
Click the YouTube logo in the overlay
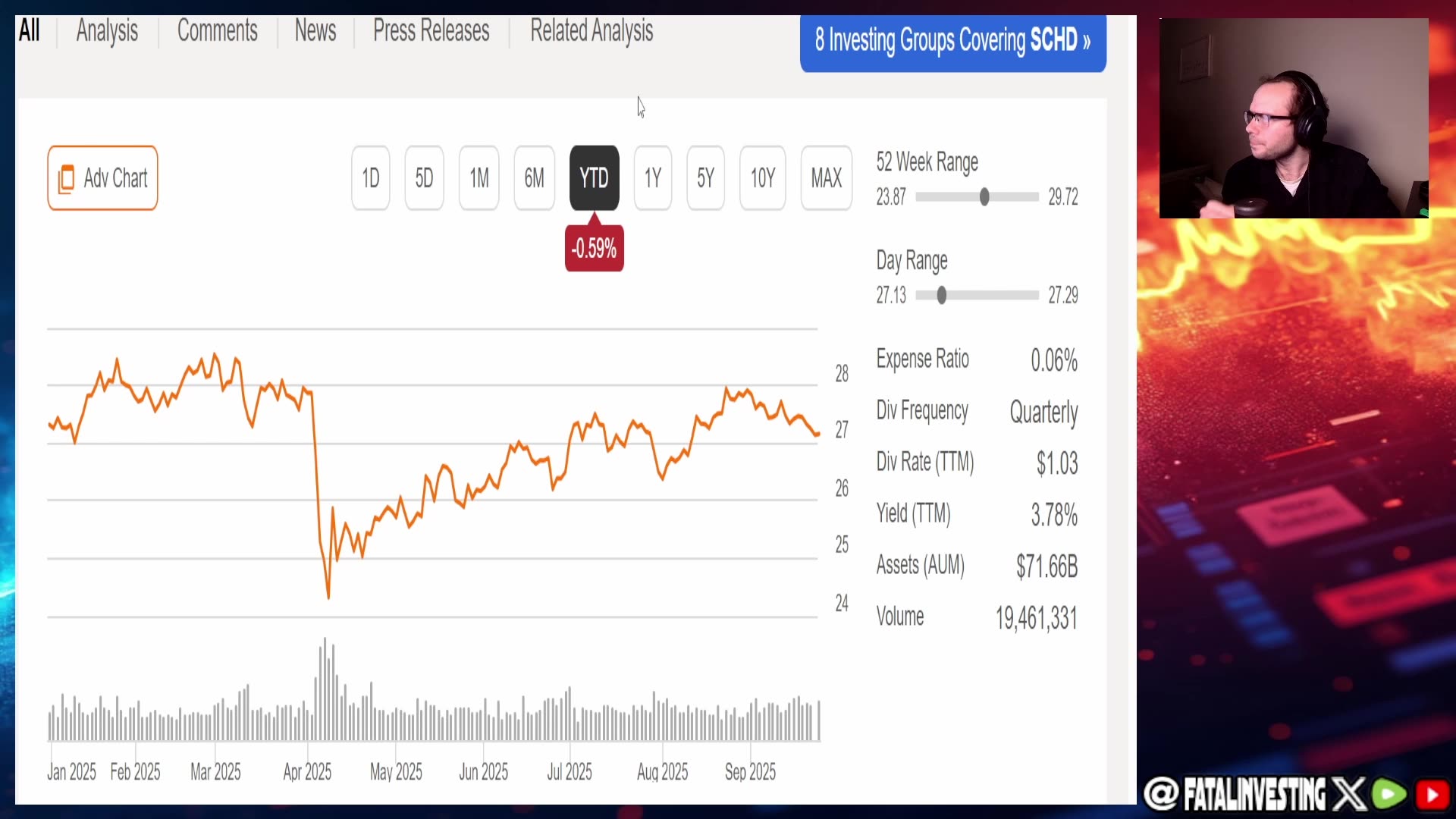tap(1432, 794)
